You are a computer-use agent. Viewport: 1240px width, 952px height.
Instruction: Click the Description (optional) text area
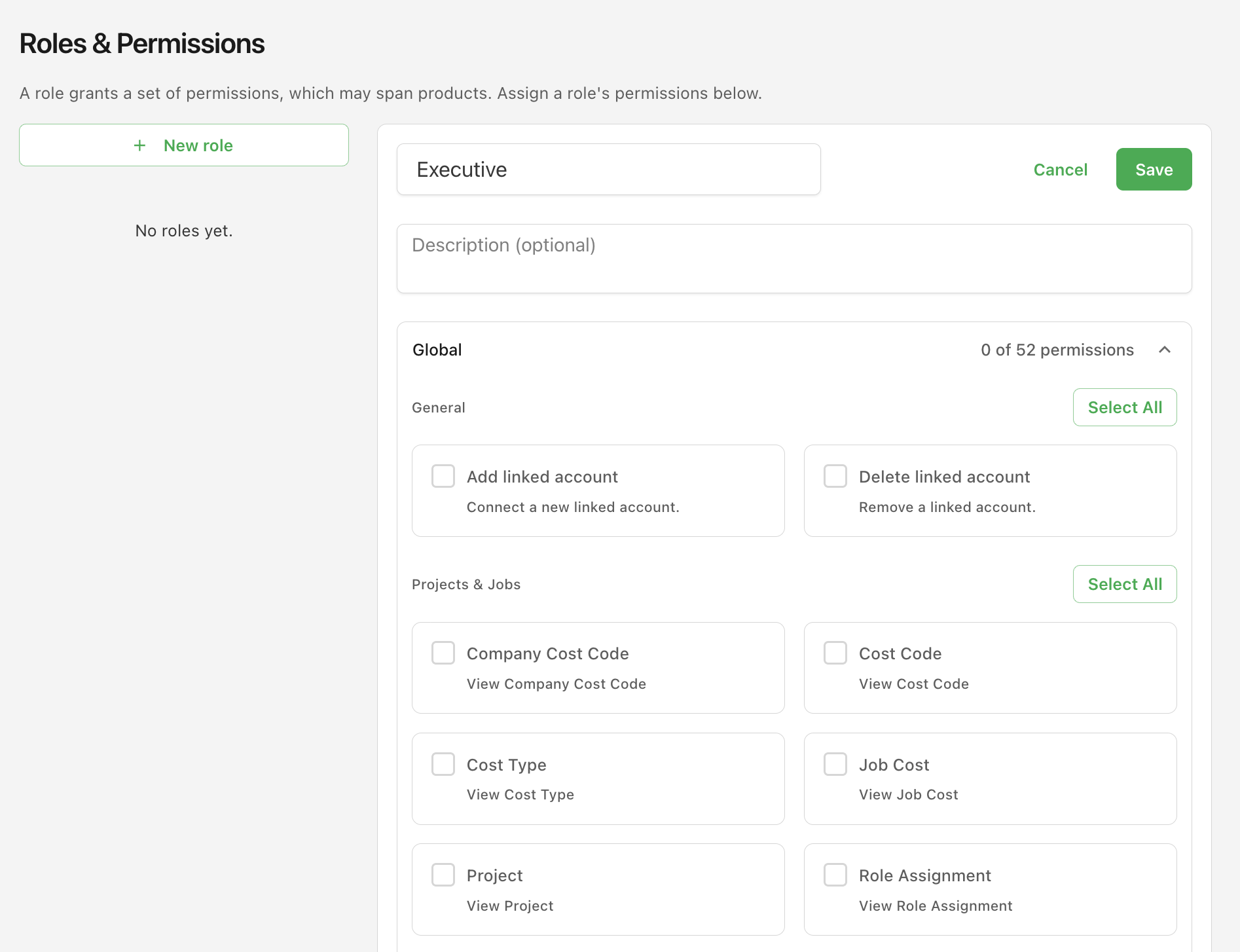794,259
